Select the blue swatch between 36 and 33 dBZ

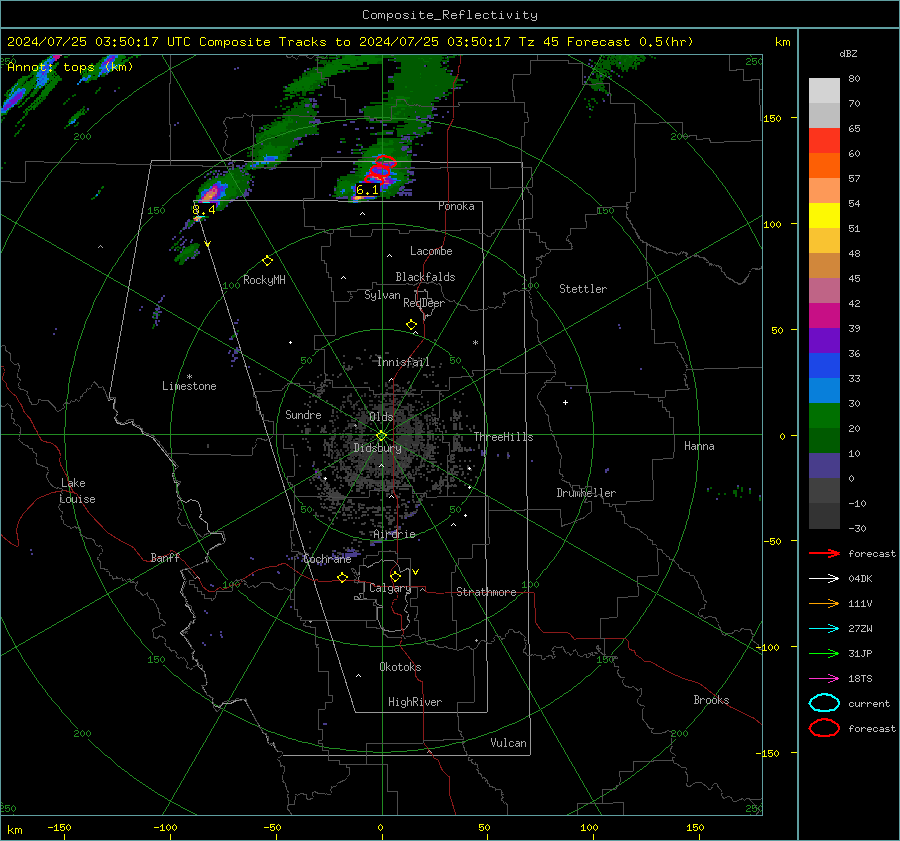[824, 366]
